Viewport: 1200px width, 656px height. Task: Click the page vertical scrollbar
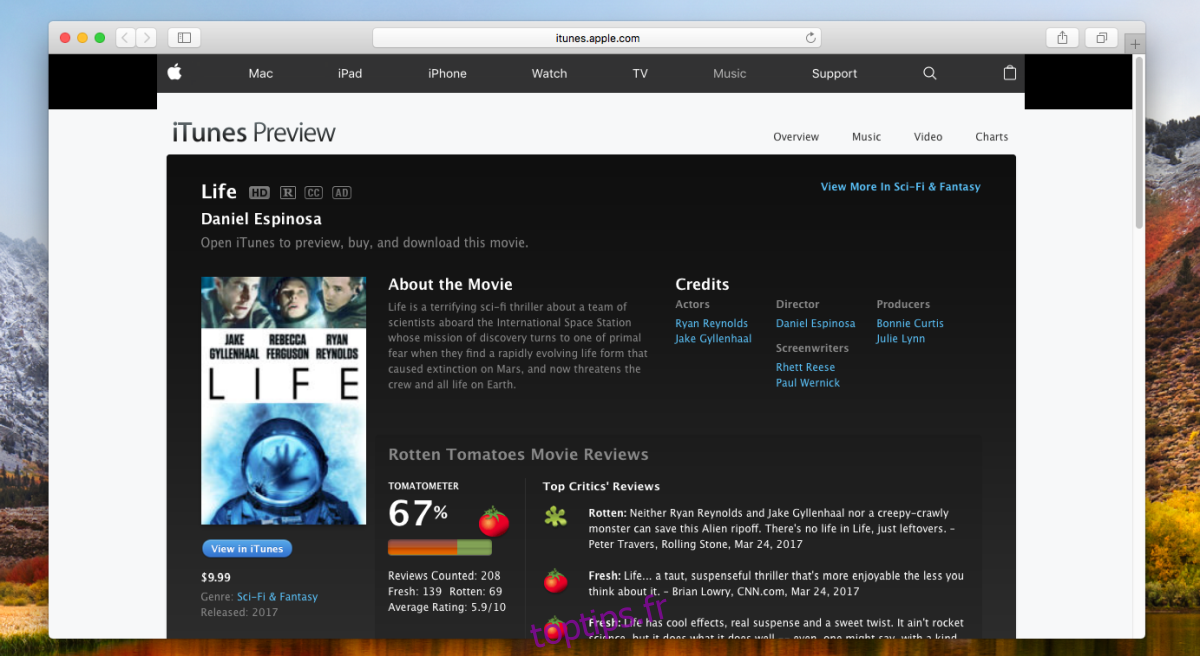[x=1138, y=143]
